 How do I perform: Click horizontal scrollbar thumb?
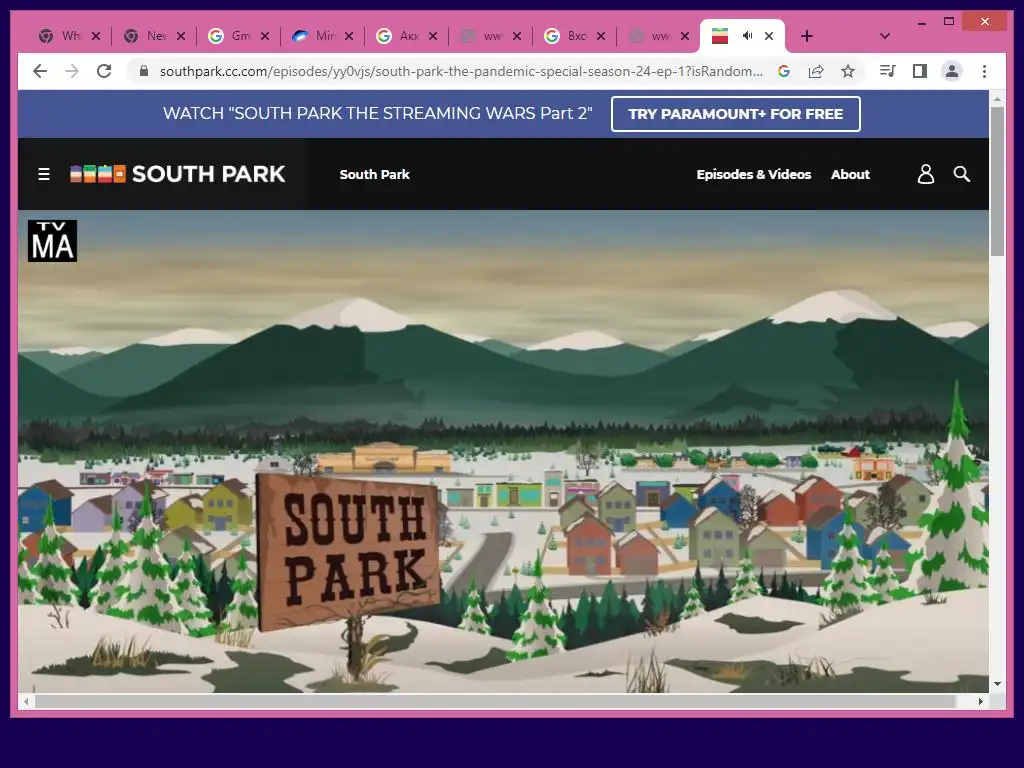495,701
